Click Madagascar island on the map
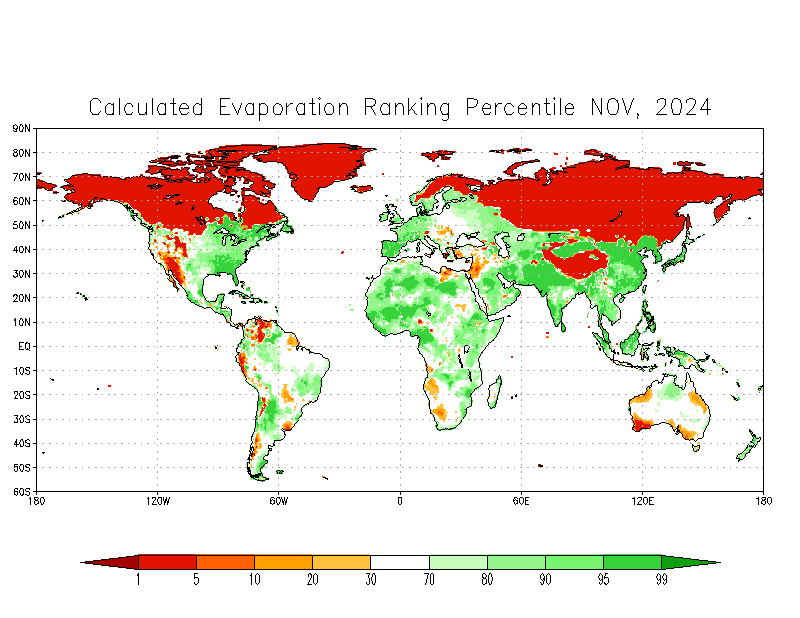The image size is (800, 618). (494, 392)
